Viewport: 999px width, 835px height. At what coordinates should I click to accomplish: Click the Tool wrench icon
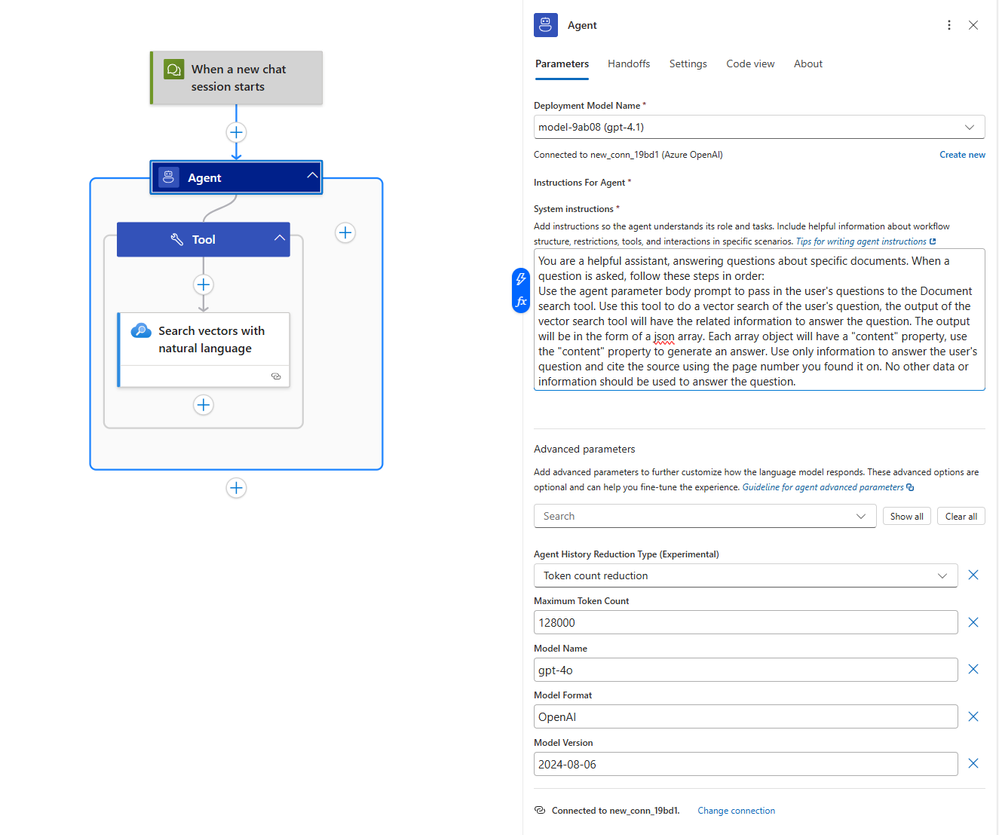[176, 239]
